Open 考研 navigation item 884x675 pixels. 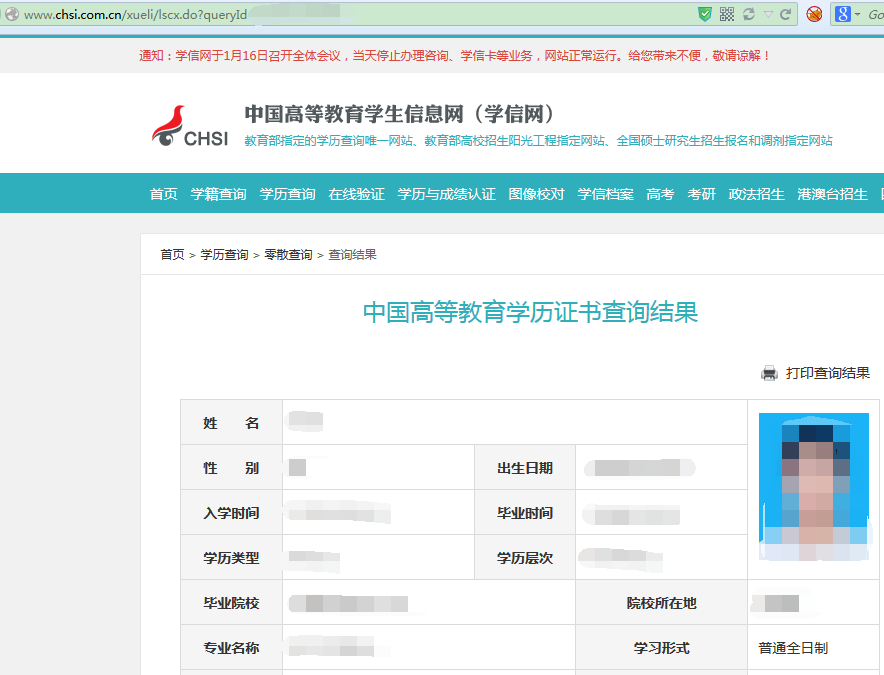coord(701,194)
